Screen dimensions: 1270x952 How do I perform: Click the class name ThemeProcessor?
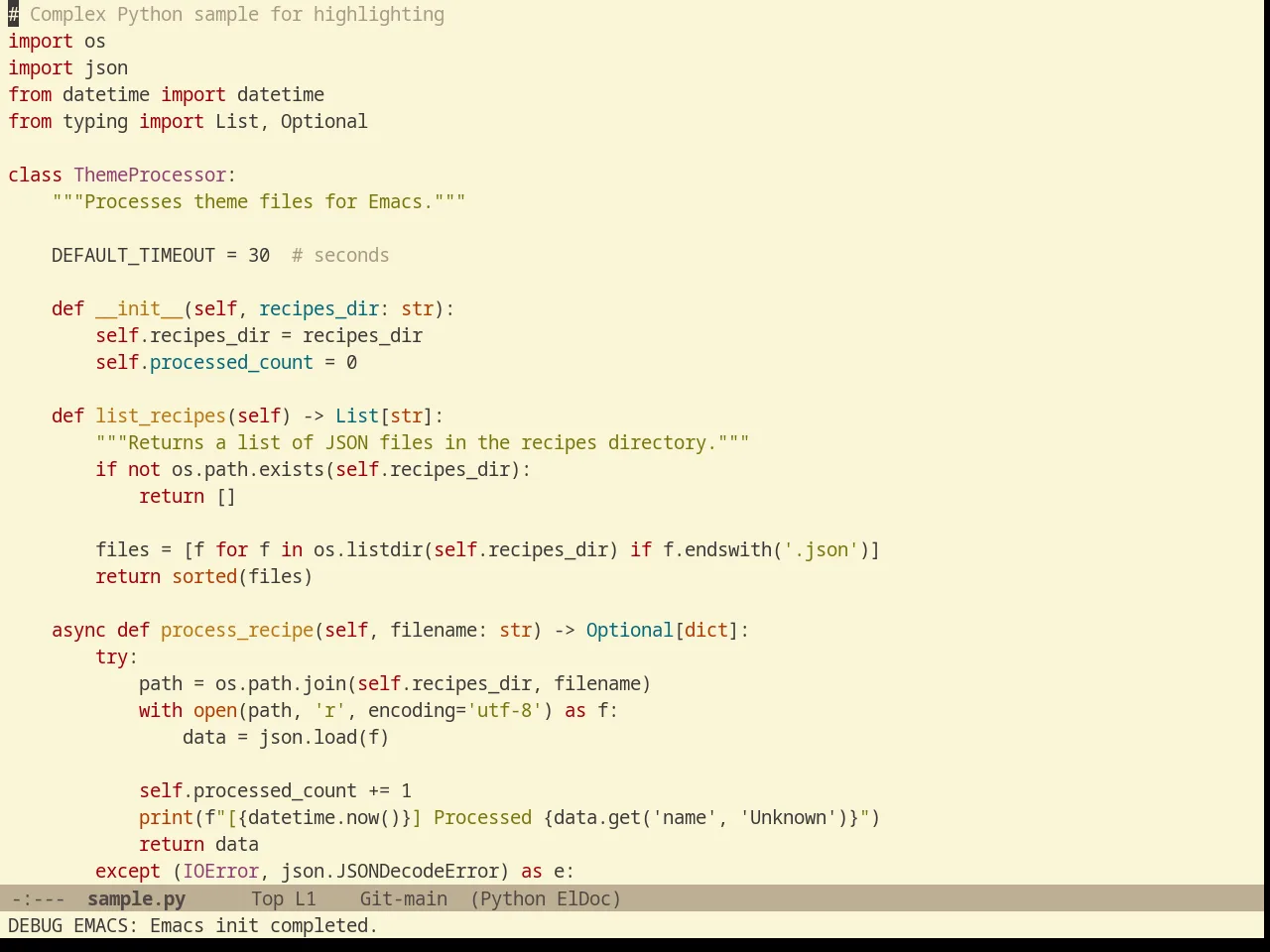(150, 175)
